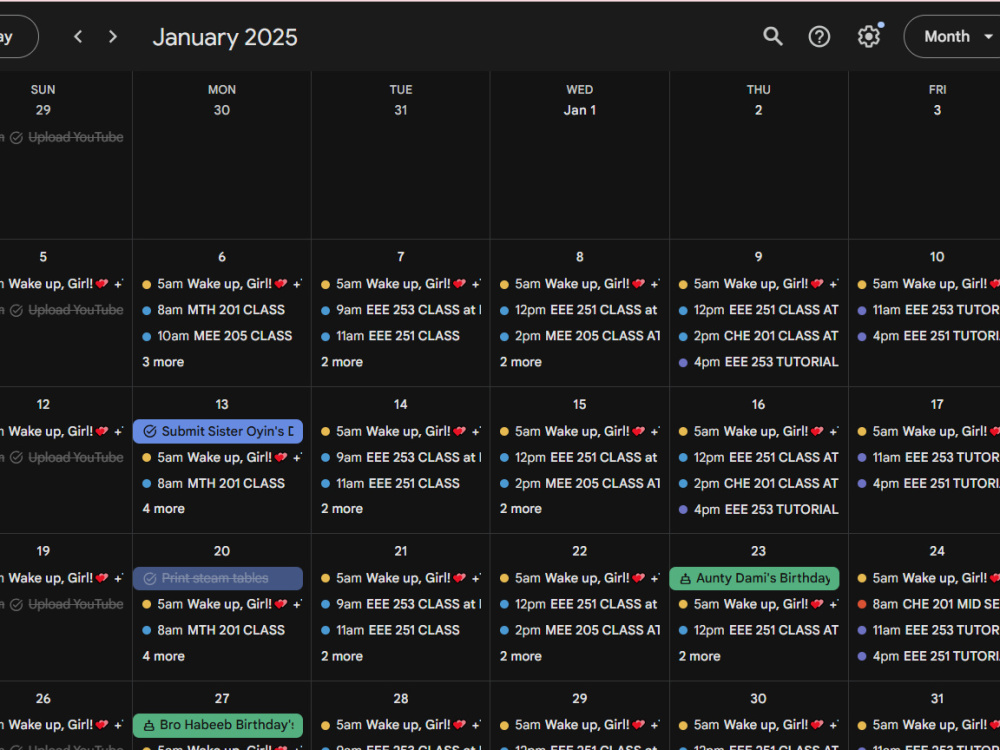Open 4pm EEE 251 tutorial on January 24
1000x750 pixels.
(928, 656)
